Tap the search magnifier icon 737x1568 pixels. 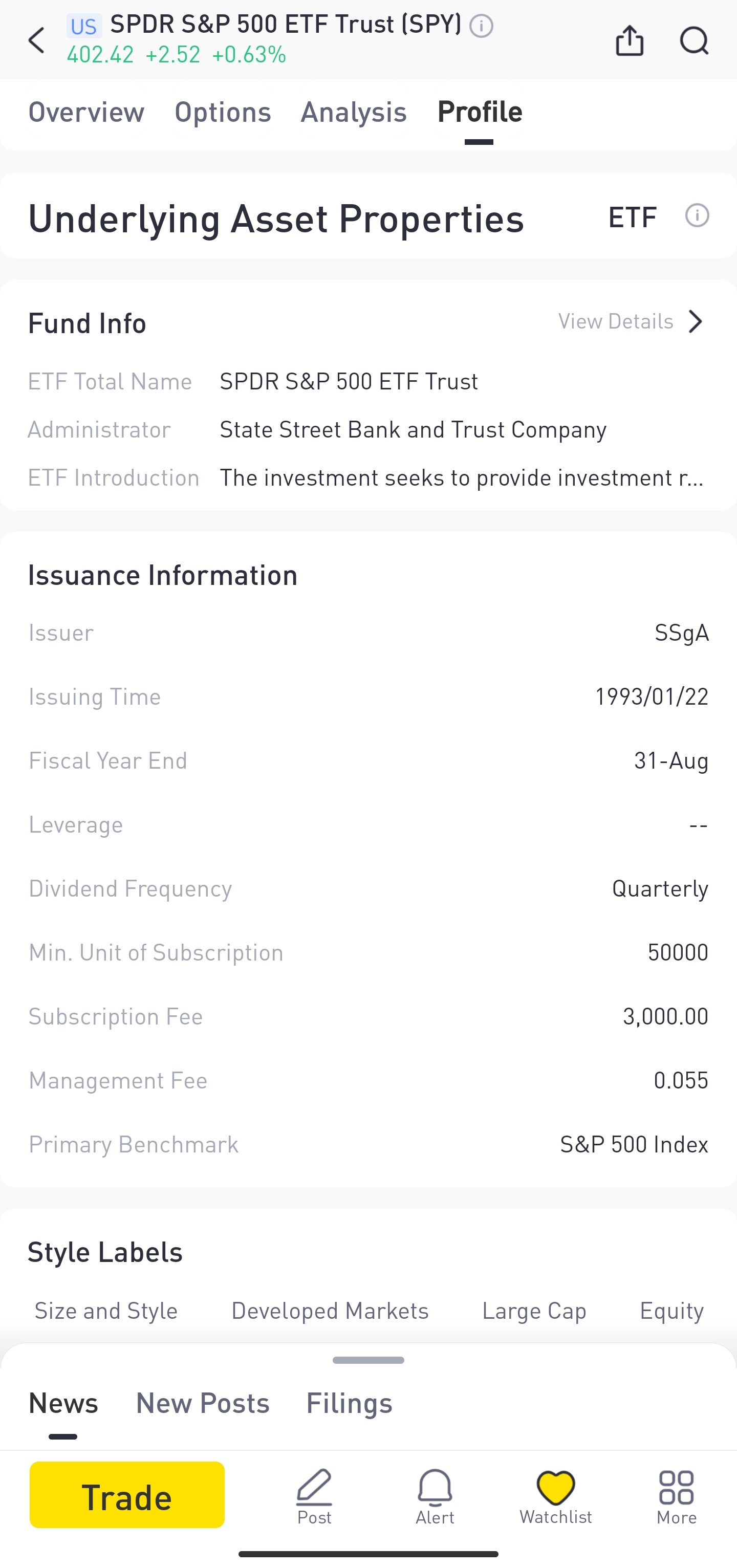click(694, 41)
